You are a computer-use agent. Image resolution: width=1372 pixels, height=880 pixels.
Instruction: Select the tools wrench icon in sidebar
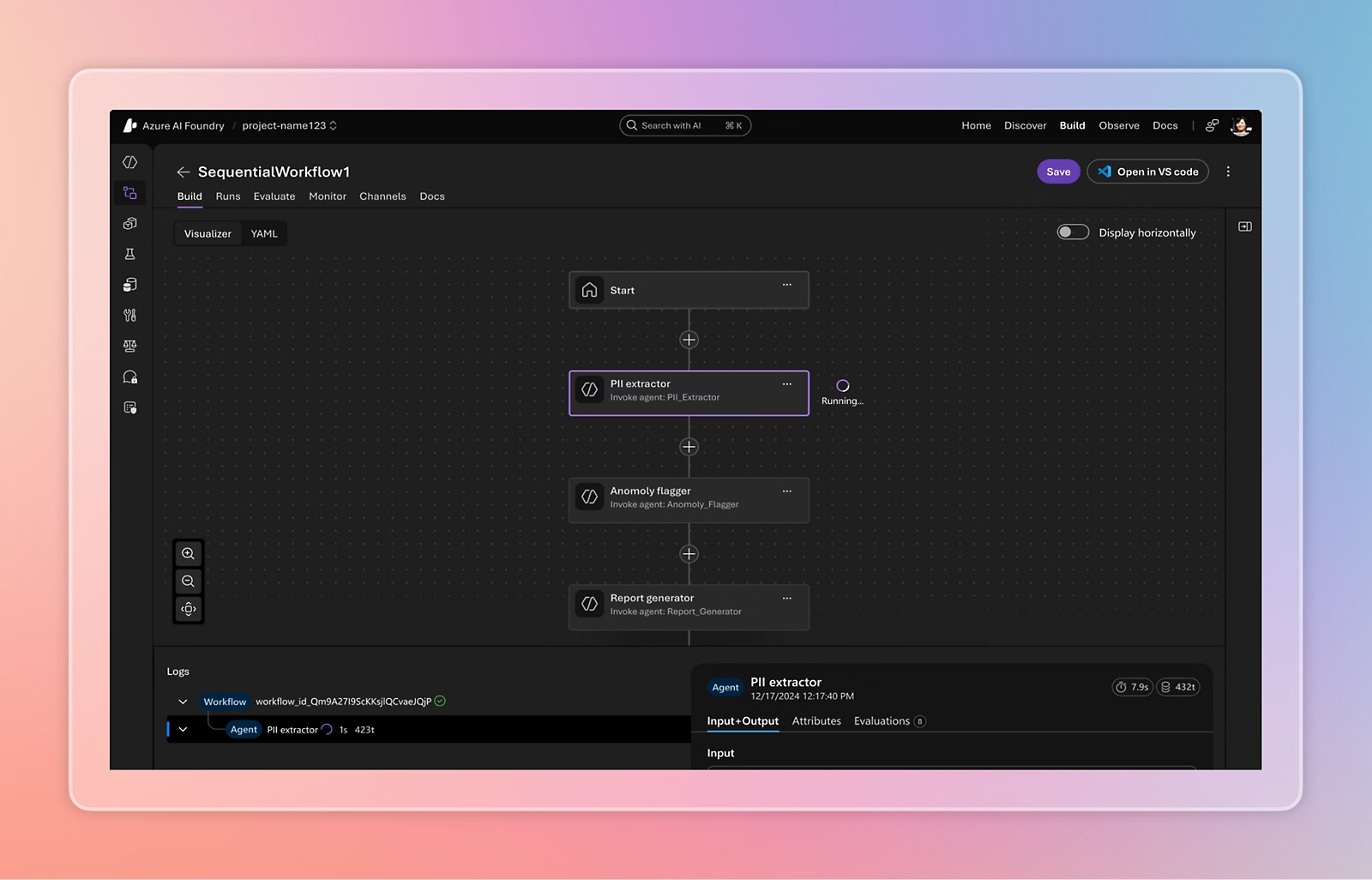click(x=130, y=315)
